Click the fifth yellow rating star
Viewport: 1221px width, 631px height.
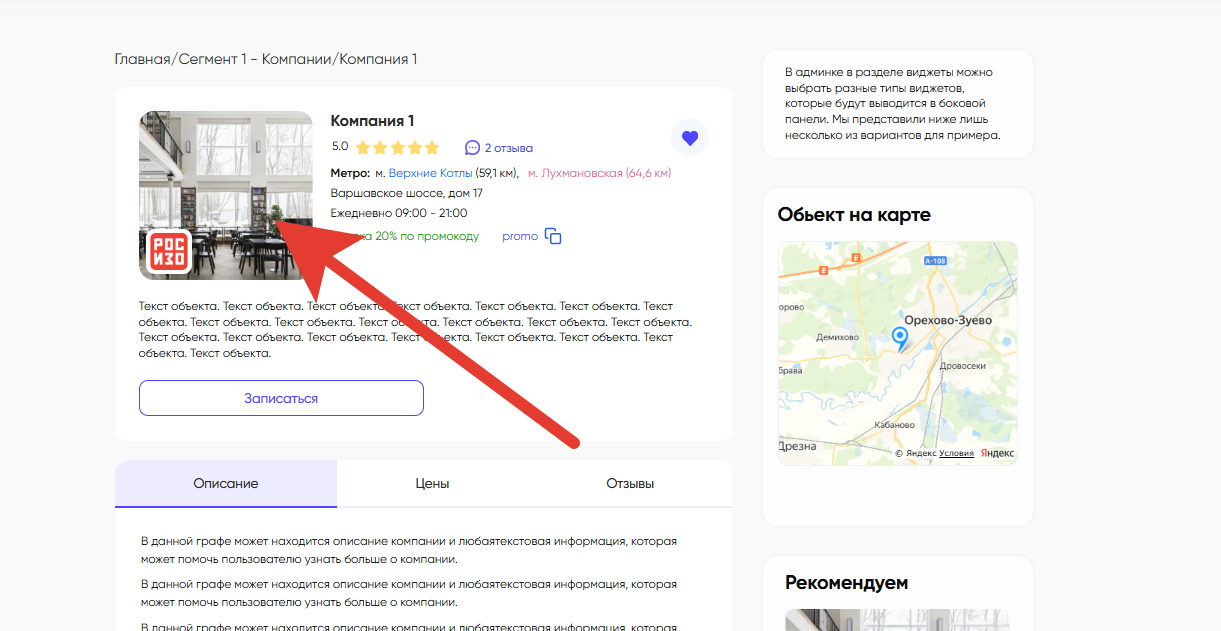click(x=431, y=148)
